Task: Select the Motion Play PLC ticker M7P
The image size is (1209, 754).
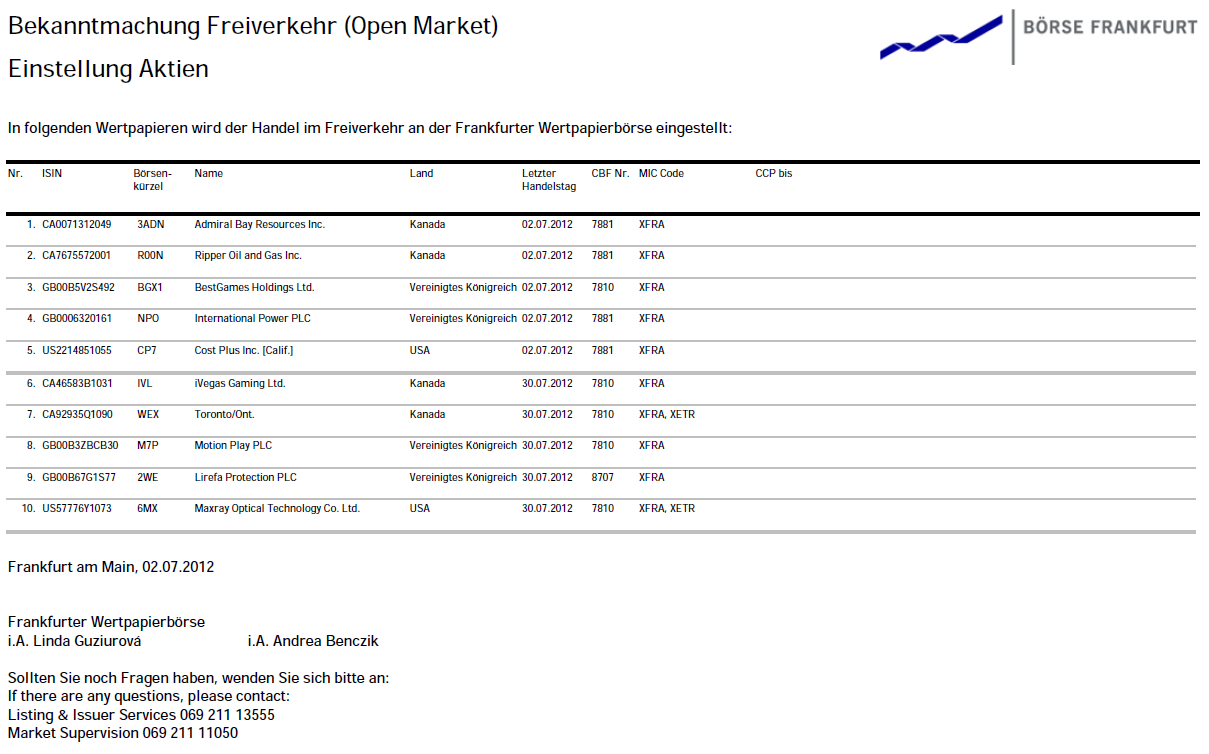Action: (x=146, y=445)
